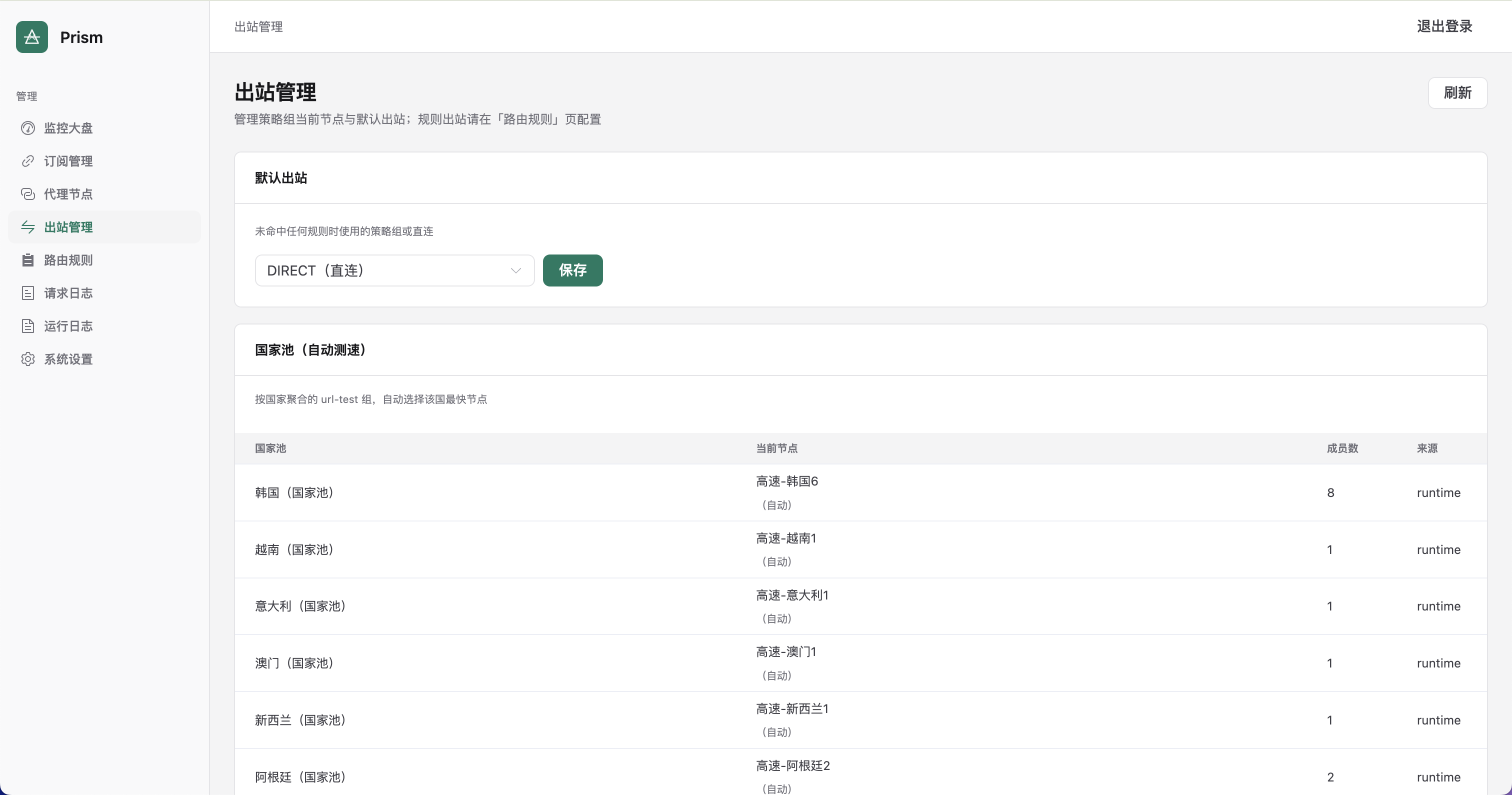Select 出站管理 in the sidebar
The height and width of the screenshot is (795, 1512).
coord(104,226)
